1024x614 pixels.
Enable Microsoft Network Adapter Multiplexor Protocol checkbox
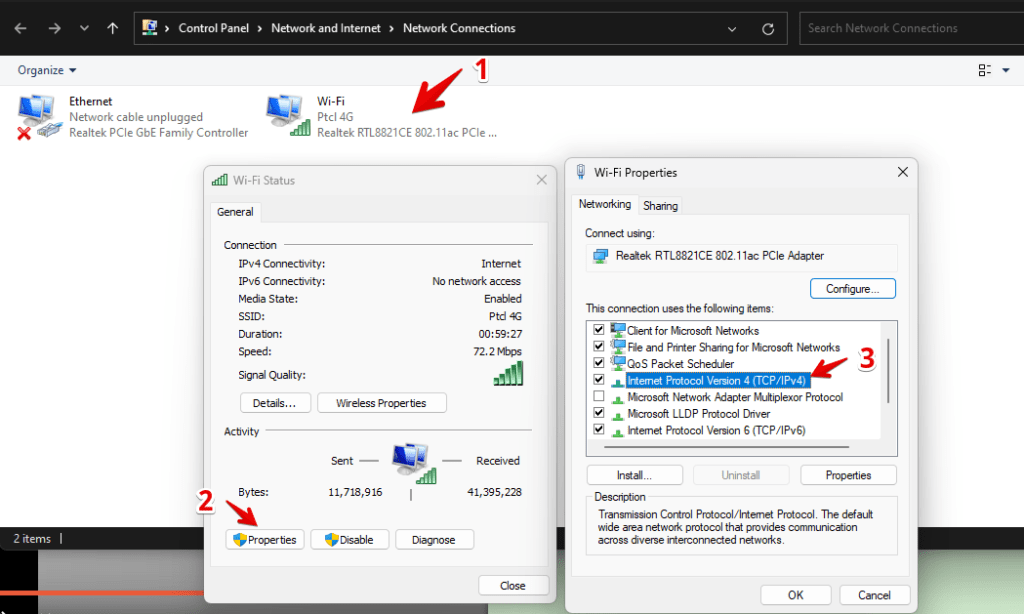pos(598,396)
